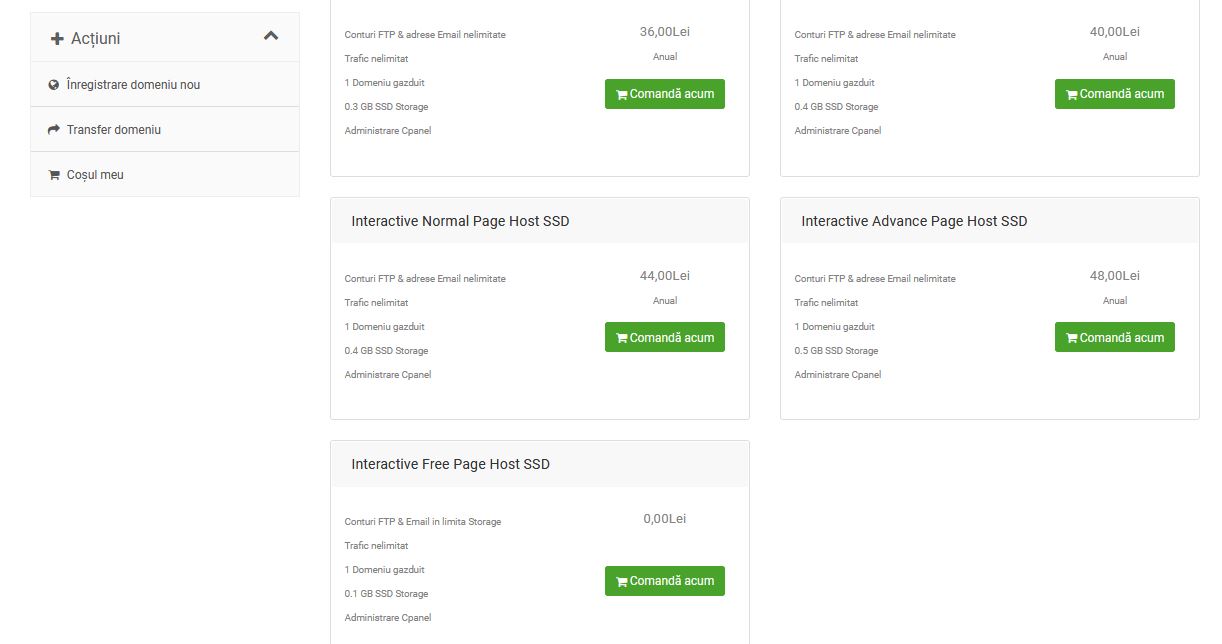Click the cart icon beside Coșul meu
Image resolution: width=1222 pixels, height=644 pixels.
pyautogui.click(x=54, y=175)
